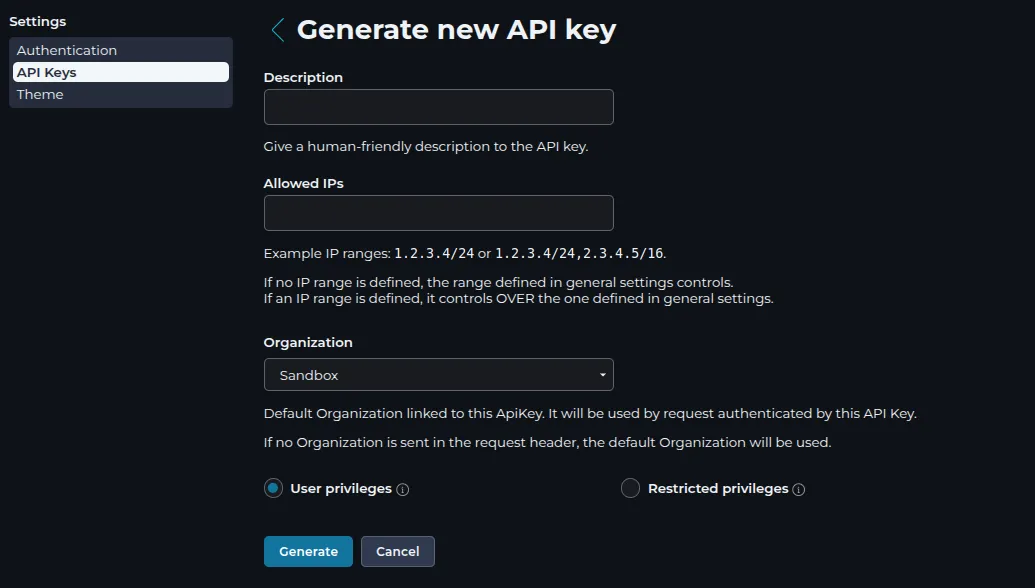Image resolution: width=1035 pixels, height=588 pixels.
Task: Click the small caret arrow in Organization select
Action: click(602, 375)
